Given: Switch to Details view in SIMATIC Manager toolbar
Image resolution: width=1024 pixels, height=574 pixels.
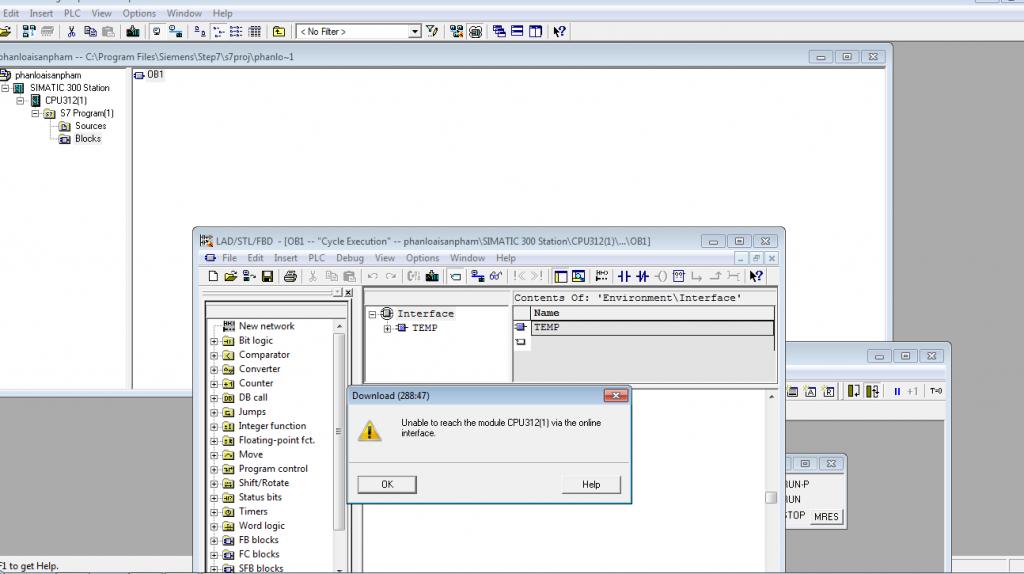Looking at the screenshot, I should (255, 31).
